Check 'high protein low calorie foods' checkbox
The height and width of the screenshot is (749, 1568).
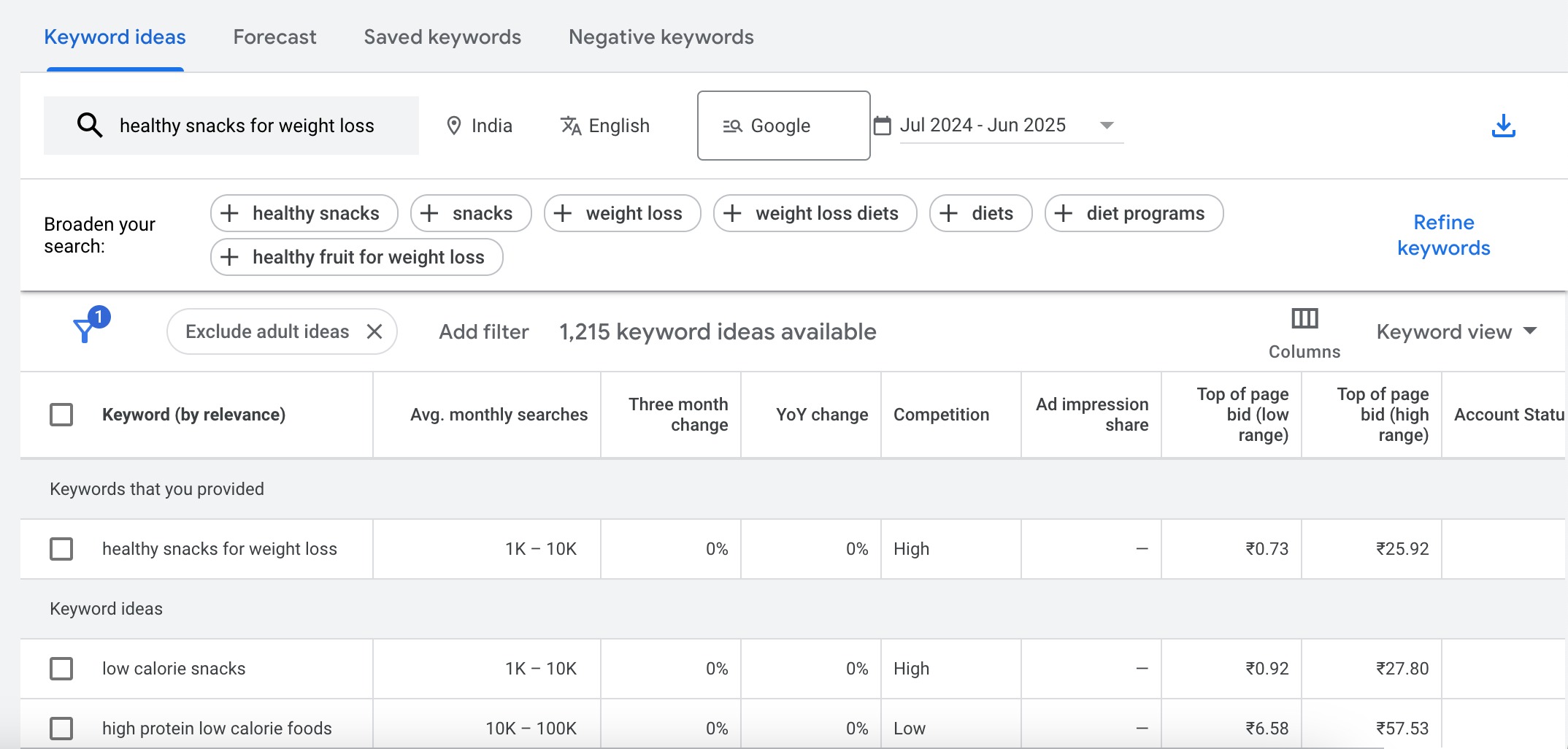coord(61,729)
